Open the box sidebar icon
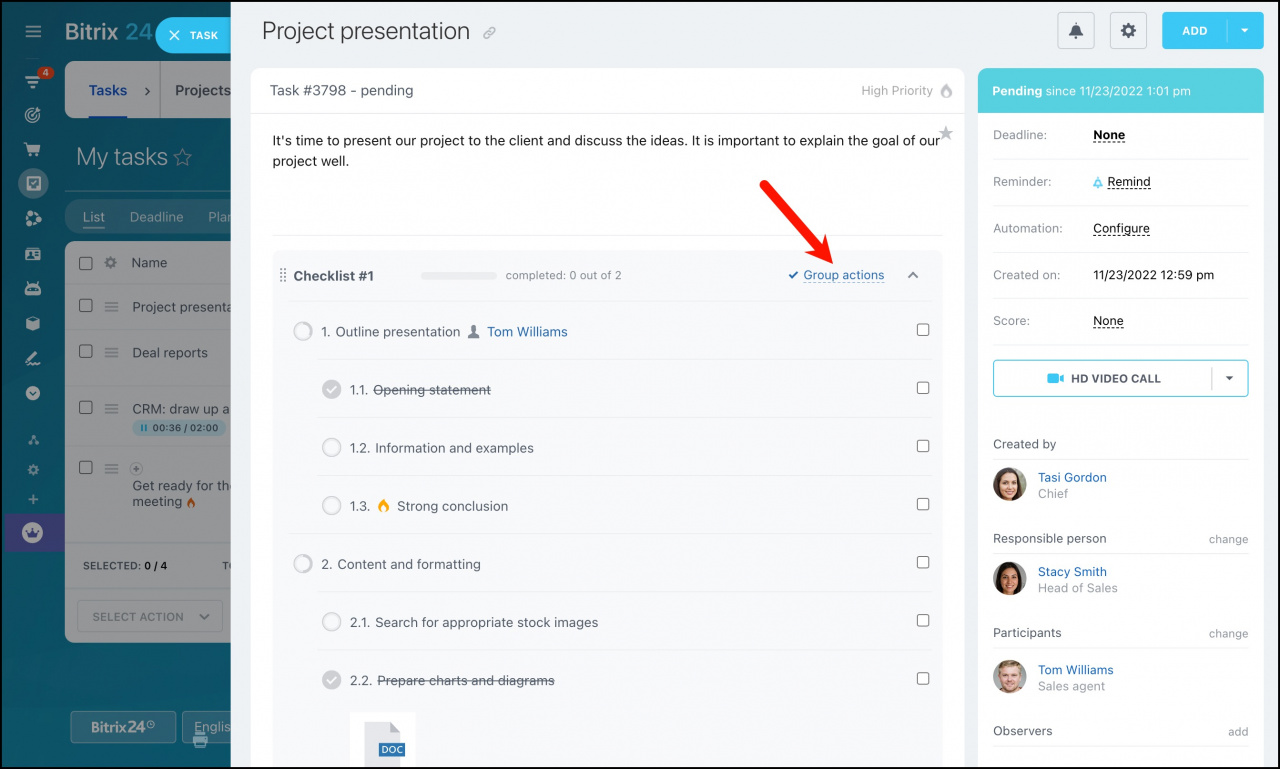1280x769 pixels. pos(33,323)
